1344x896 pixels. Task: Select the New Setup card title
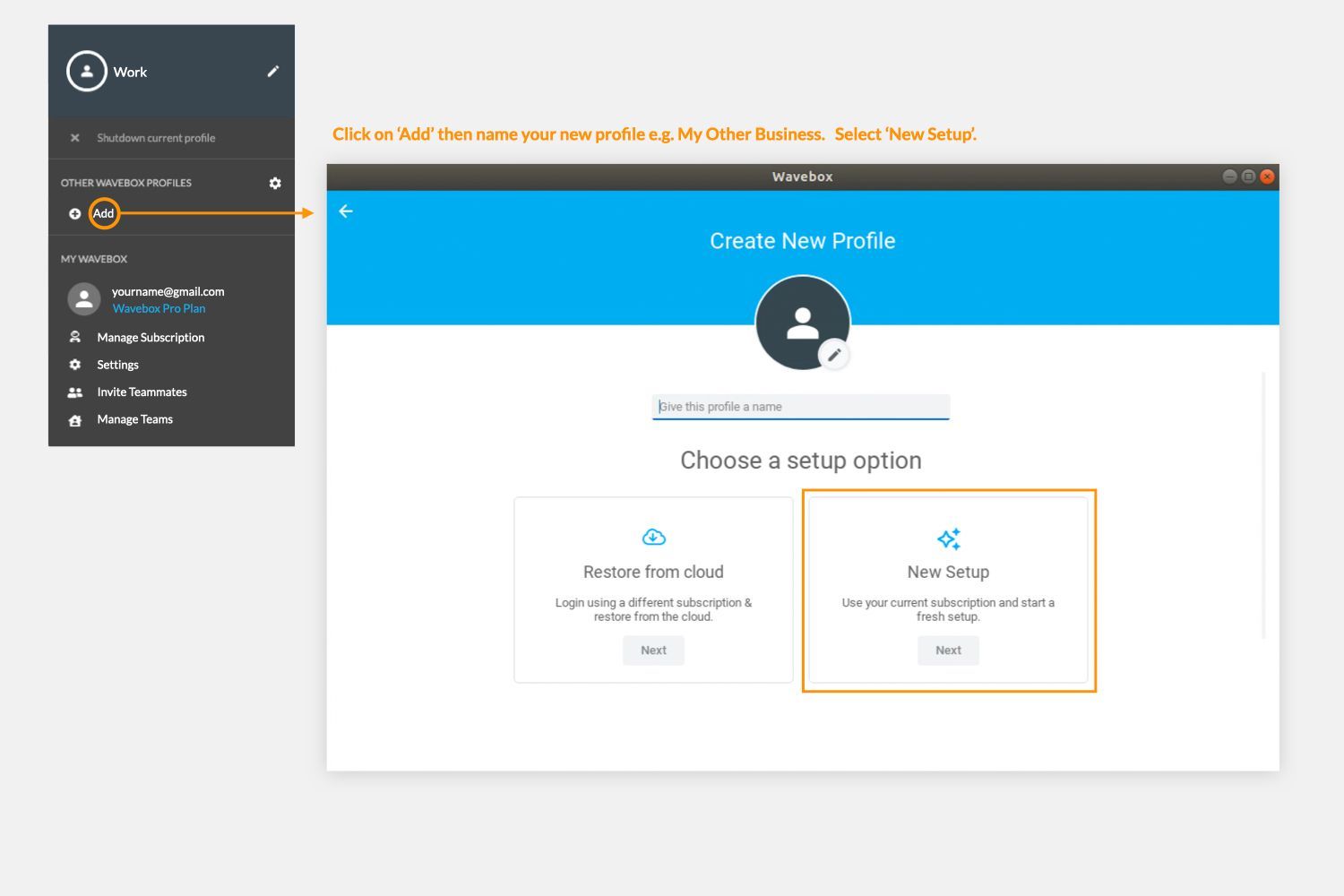[x=948, y=572]
